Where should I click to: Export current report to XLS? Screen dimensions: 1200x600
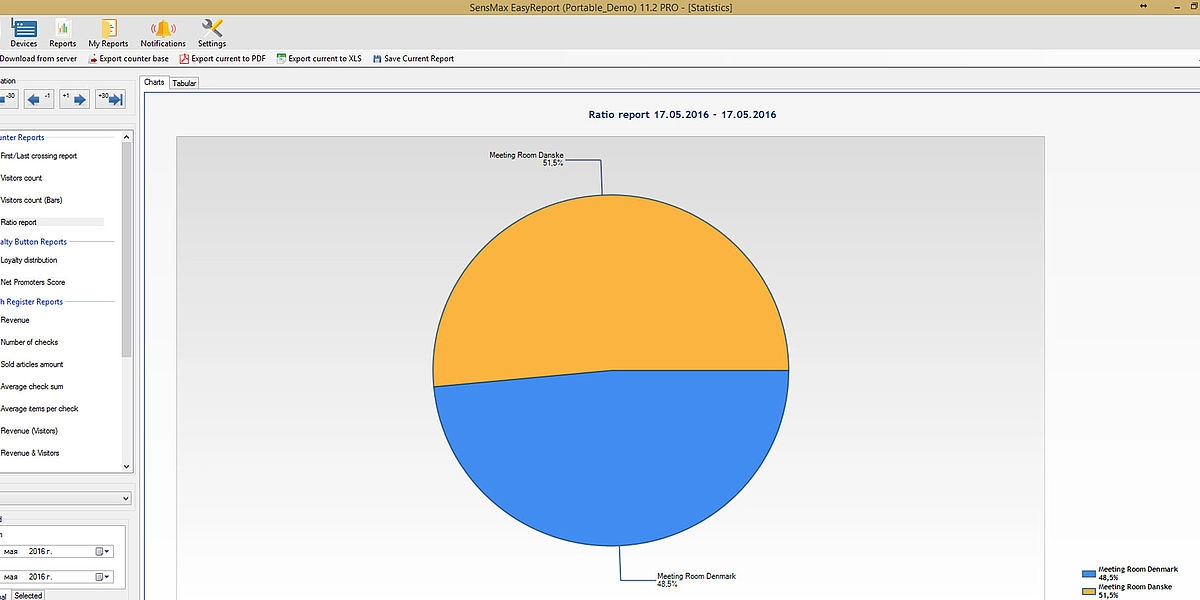point(319,59)
